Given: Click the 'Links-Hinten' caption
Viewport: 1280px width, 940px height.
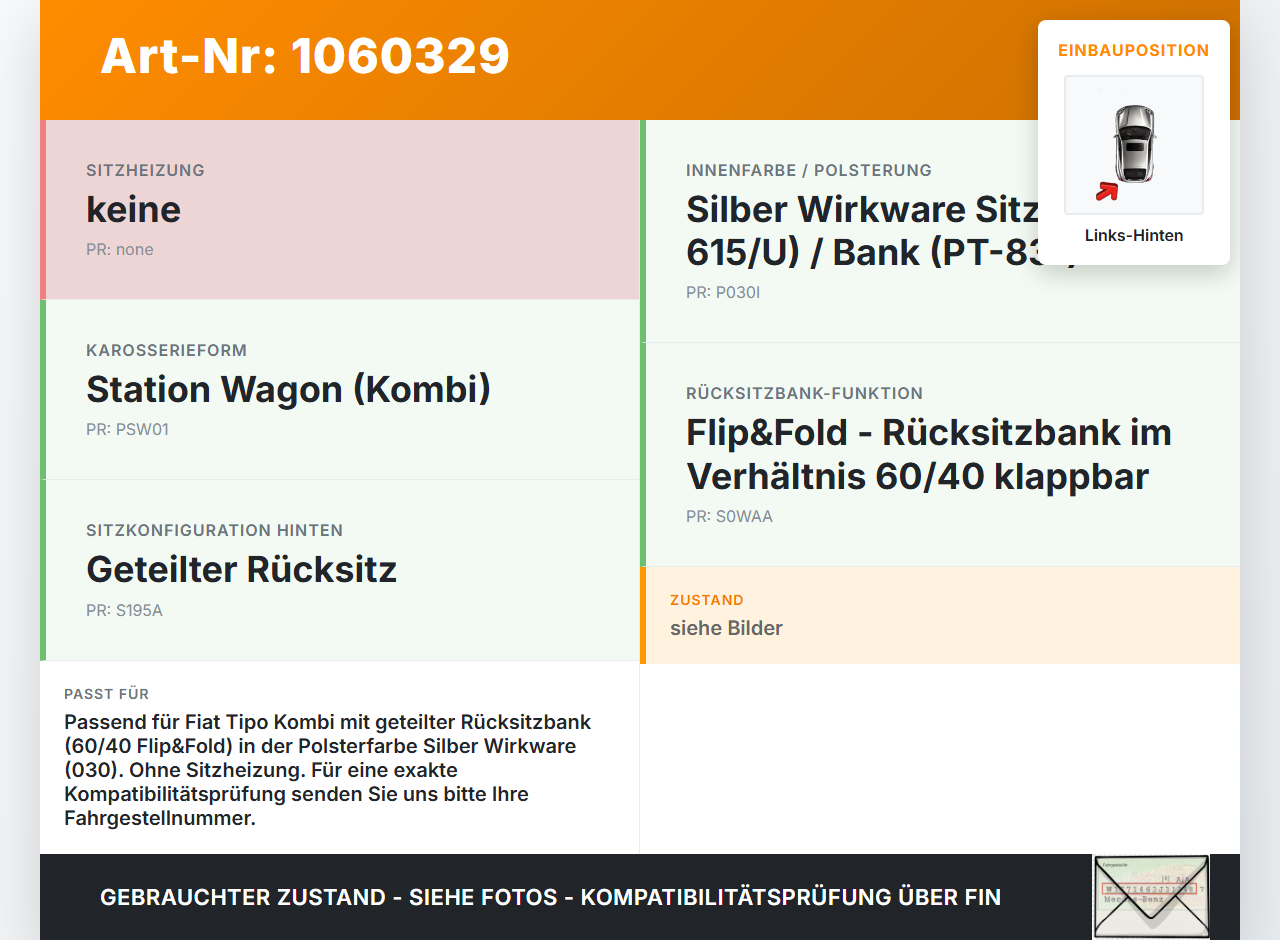Looking at the screenshot, I should point(1134,236).
